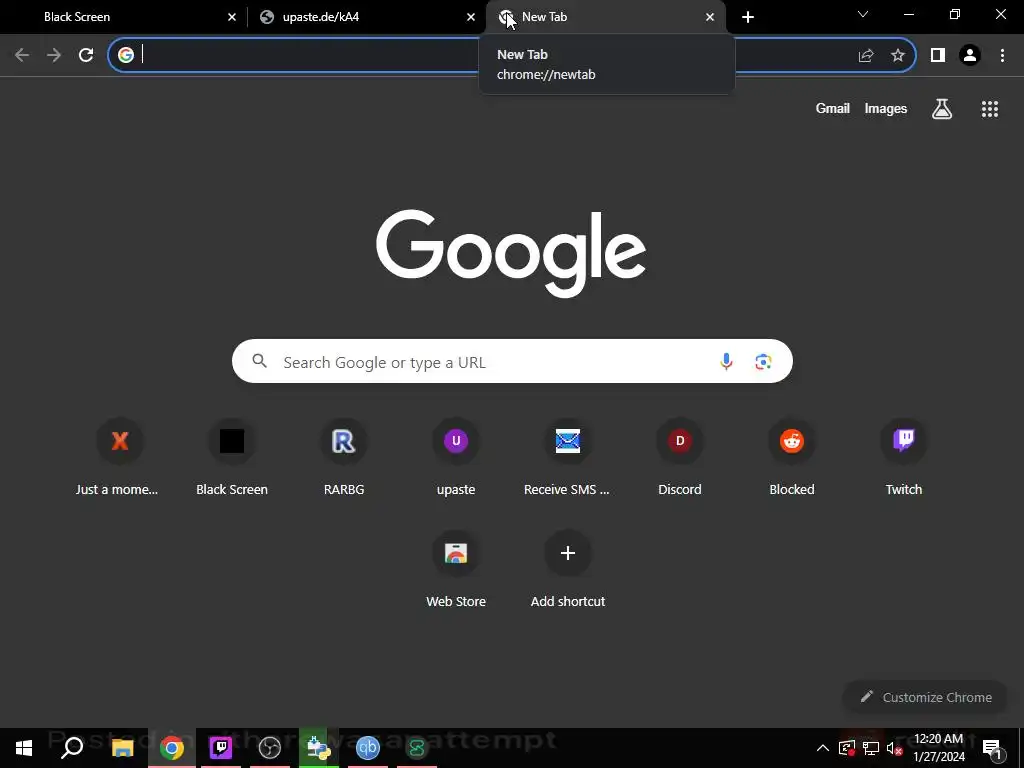Show hidden system tray icons
This screenshot has height=768, width=1024.
823,748
